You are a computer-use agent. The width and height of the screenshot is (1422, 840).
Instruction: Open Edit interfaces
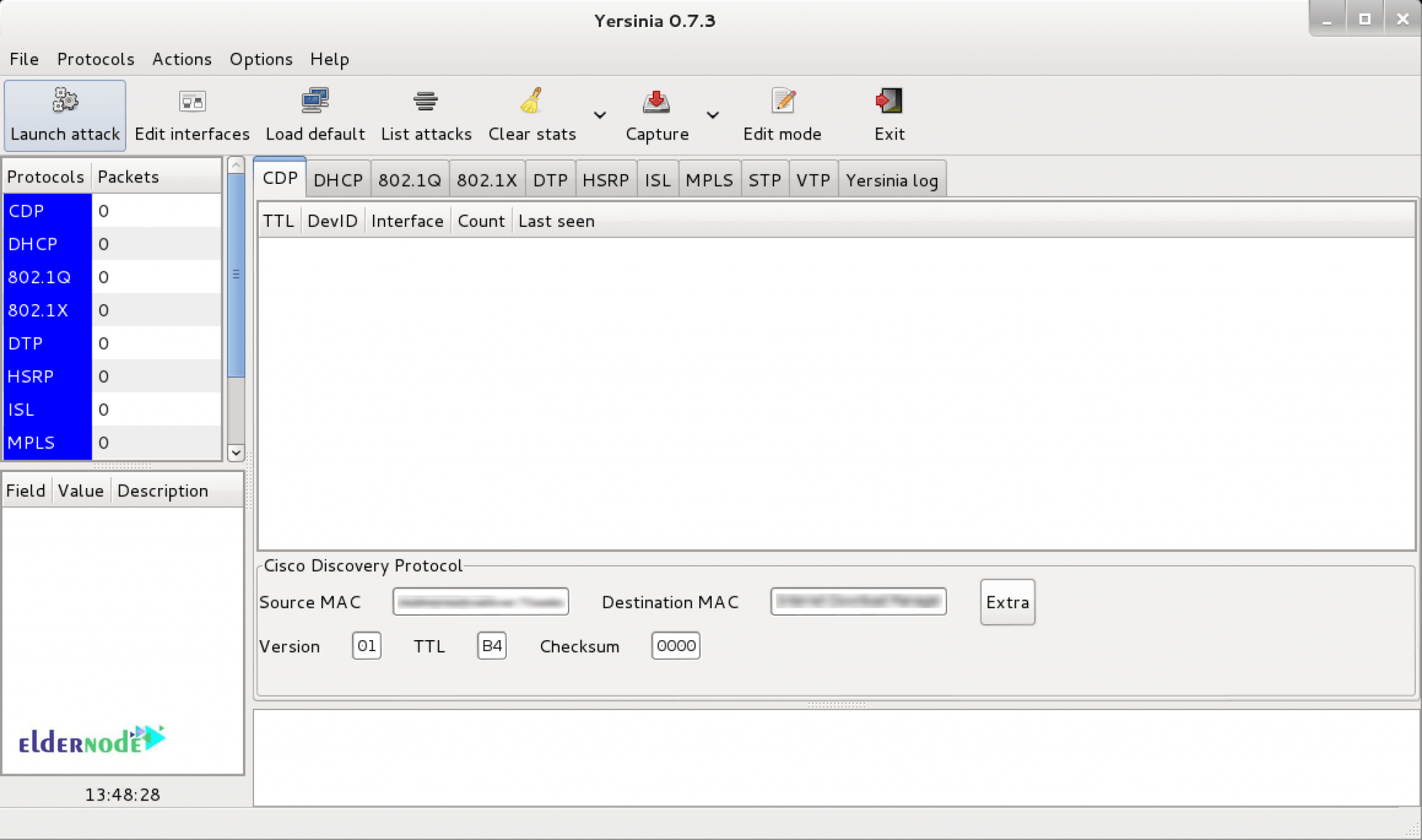coord(192,115)
